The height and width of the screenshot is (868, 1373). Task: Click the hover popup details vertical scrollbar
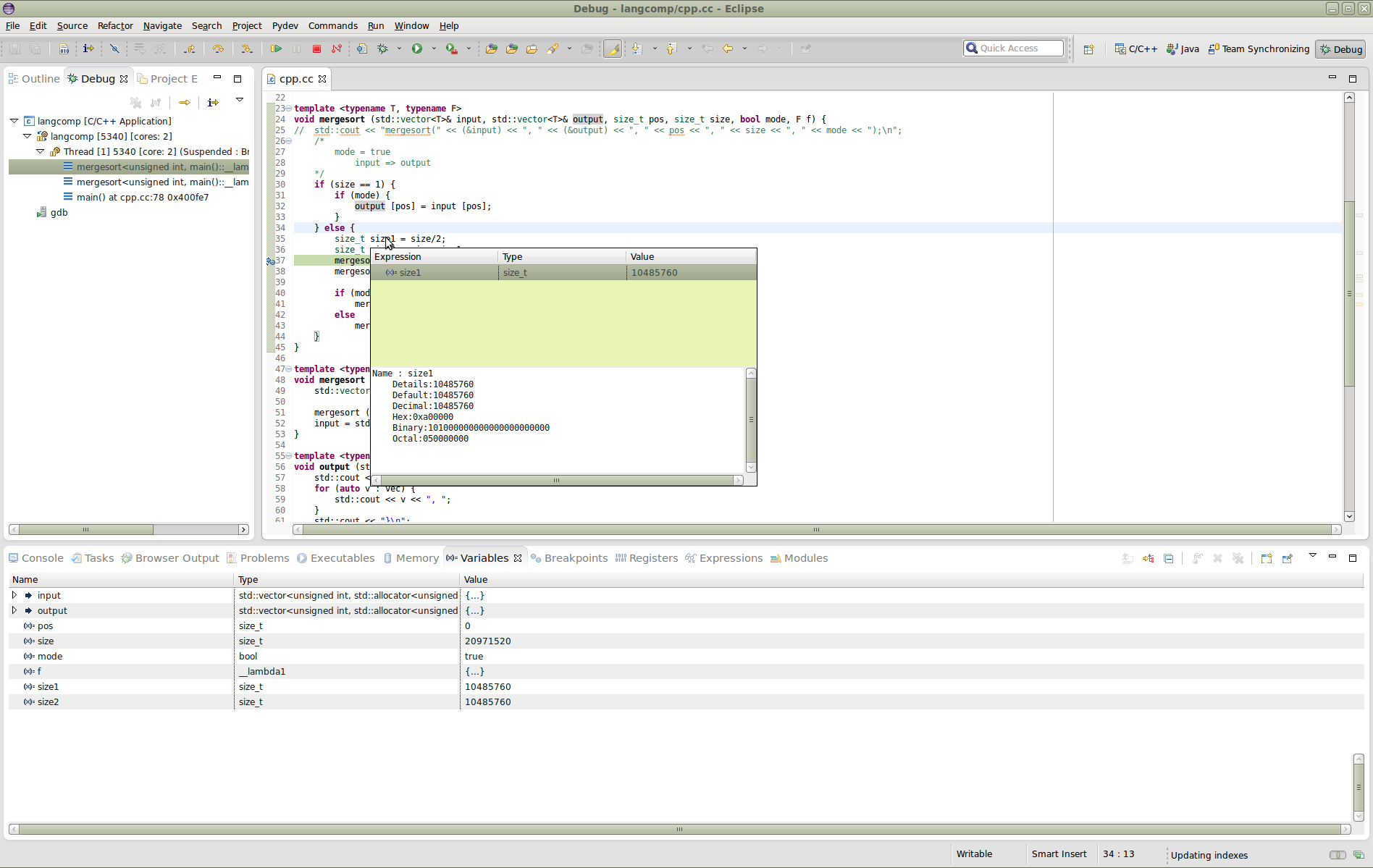click(751, 420)
